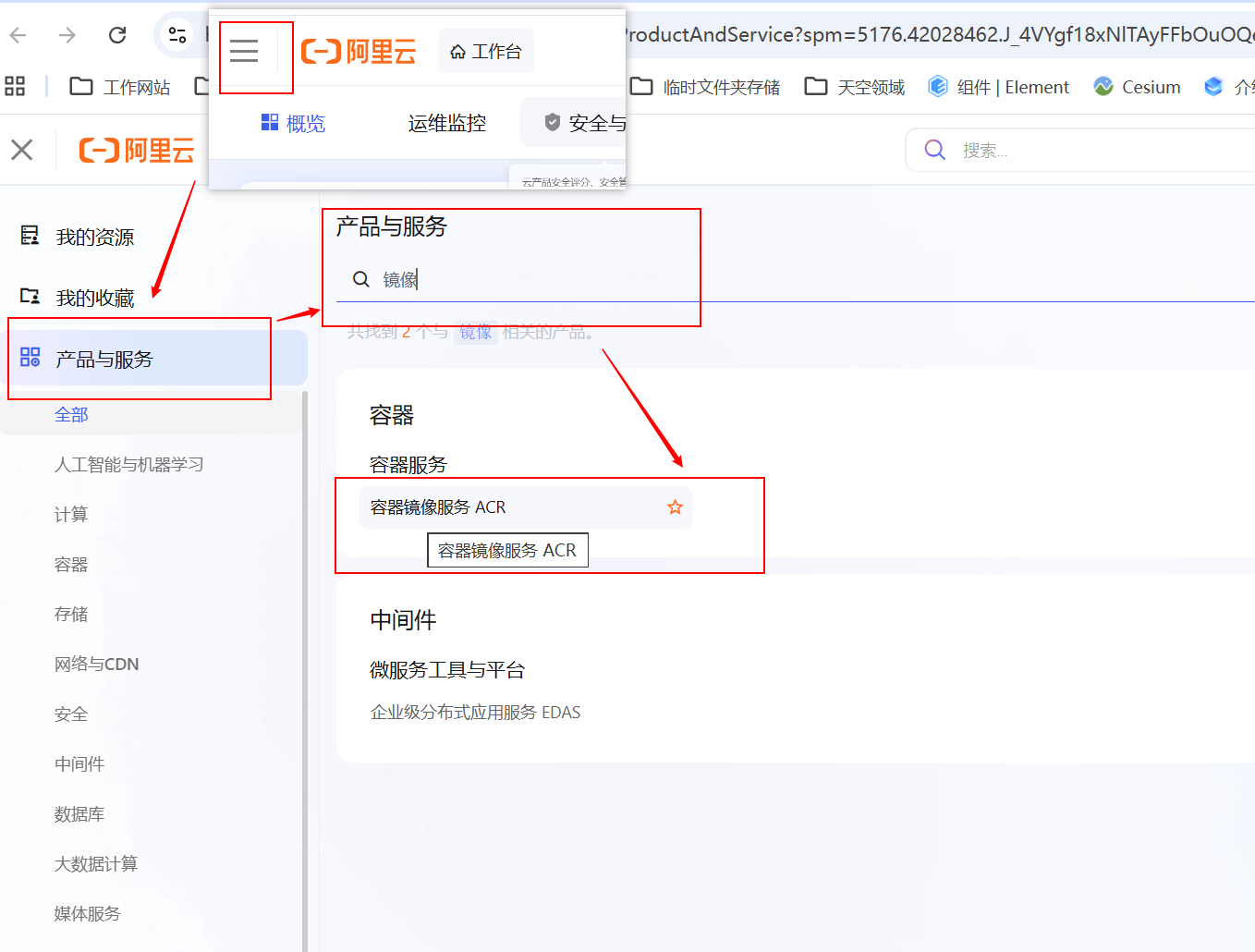Open the 天空领域 bookmark folder
The height and width of the screenshot is (952, 1255).
point(854,87)
